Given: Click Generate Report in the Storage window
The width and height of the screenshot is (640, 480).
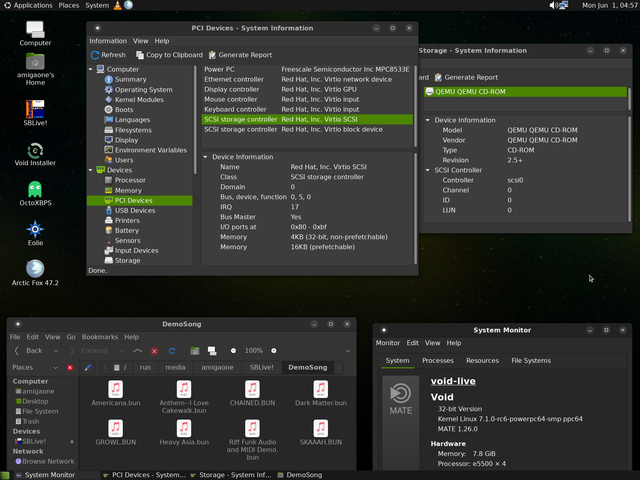Looking at the screenshot, I should [x=466, y=77].
